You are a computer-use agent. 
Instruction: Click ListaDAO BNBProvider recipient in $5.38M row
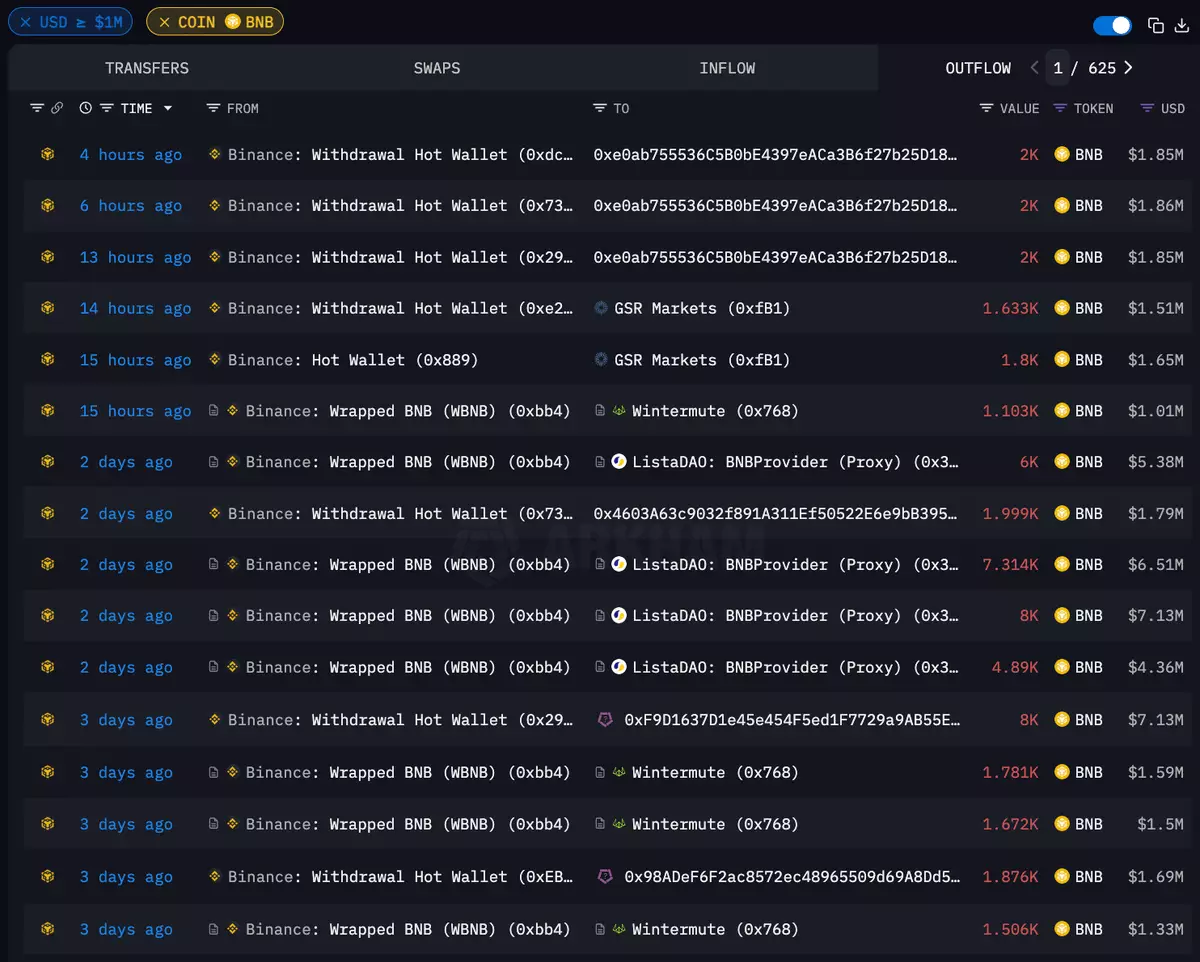(794, 462)
